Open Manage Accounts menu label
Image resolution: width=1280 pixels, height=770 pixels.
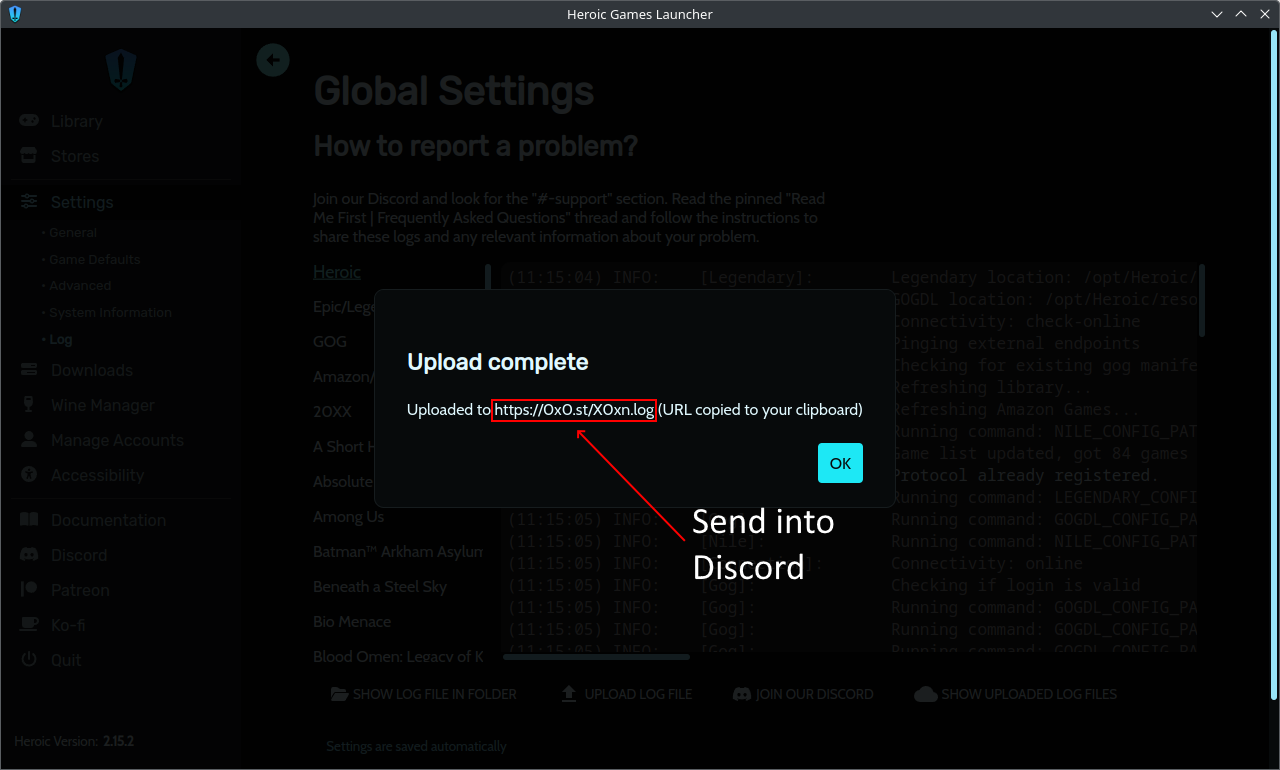pyautogui.click(x=117, y=440)
